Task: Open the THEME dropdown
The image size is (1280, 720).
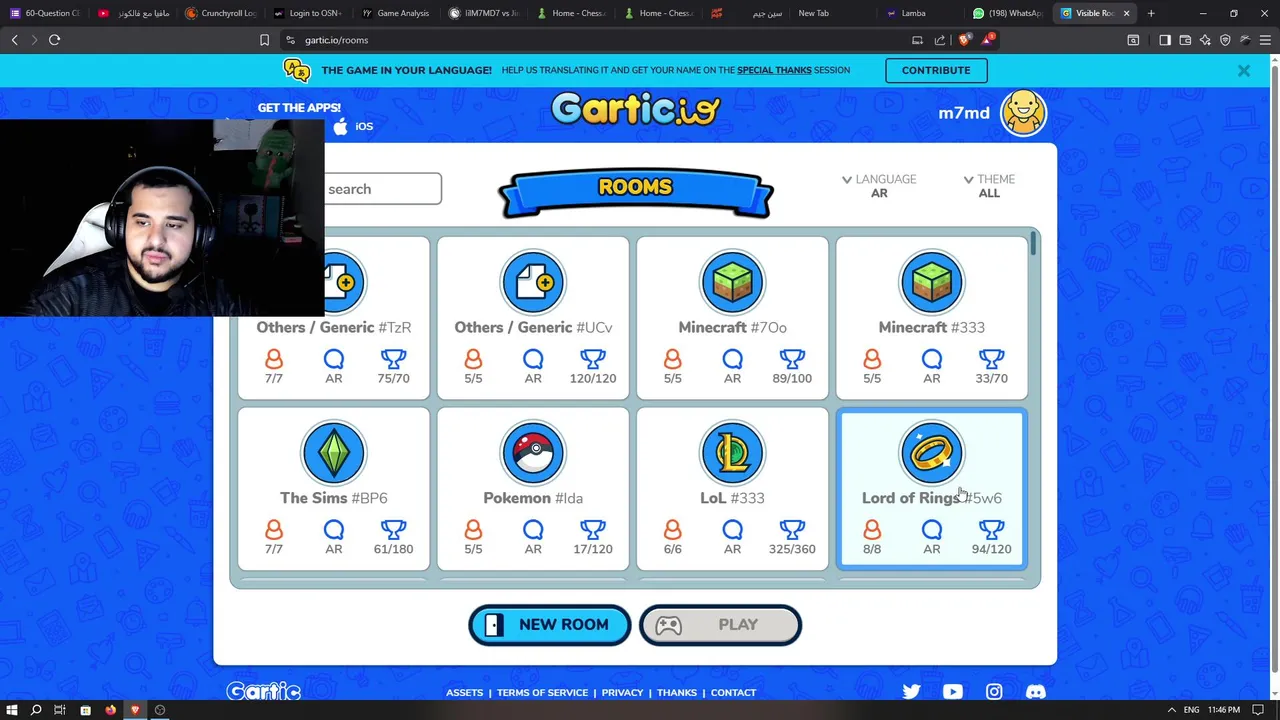Action: click(989, 186)
